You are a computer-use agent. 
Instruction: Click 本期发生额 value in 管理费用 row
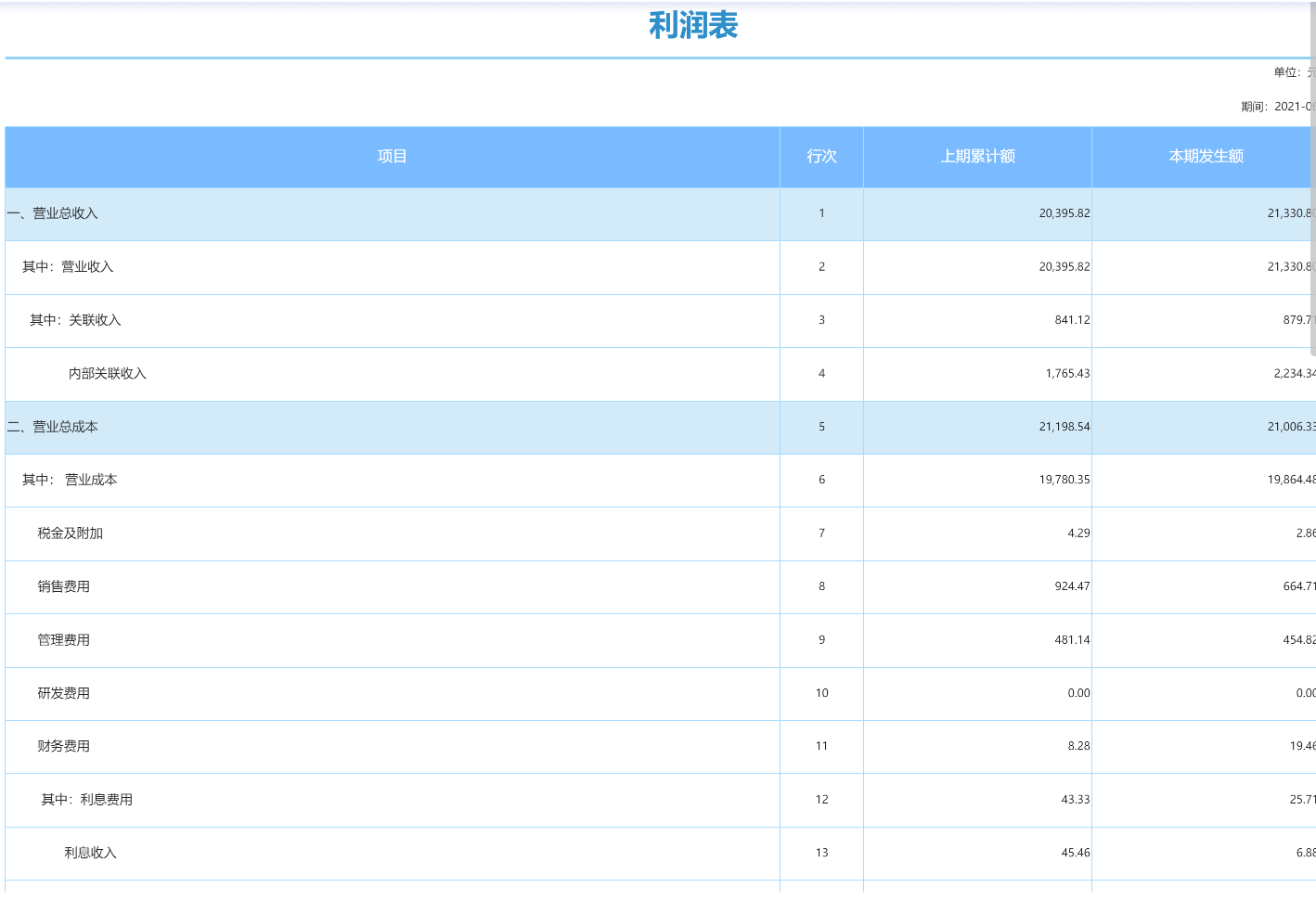[1299, 640]
